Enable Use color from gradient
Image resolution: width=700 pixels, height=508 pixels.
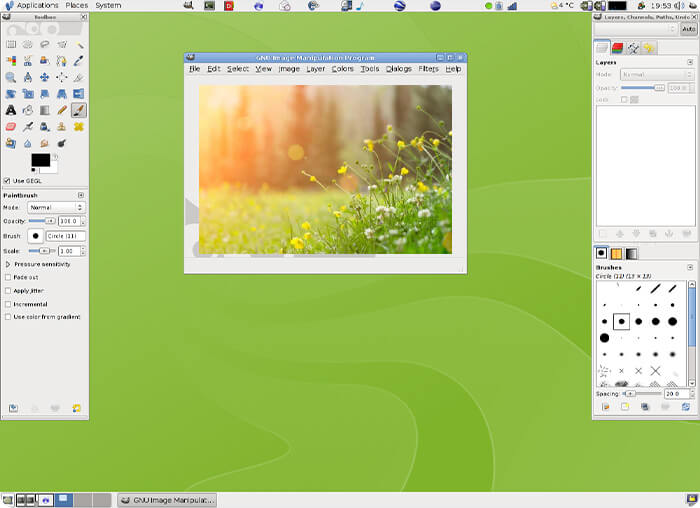click(x=8, y=317)
